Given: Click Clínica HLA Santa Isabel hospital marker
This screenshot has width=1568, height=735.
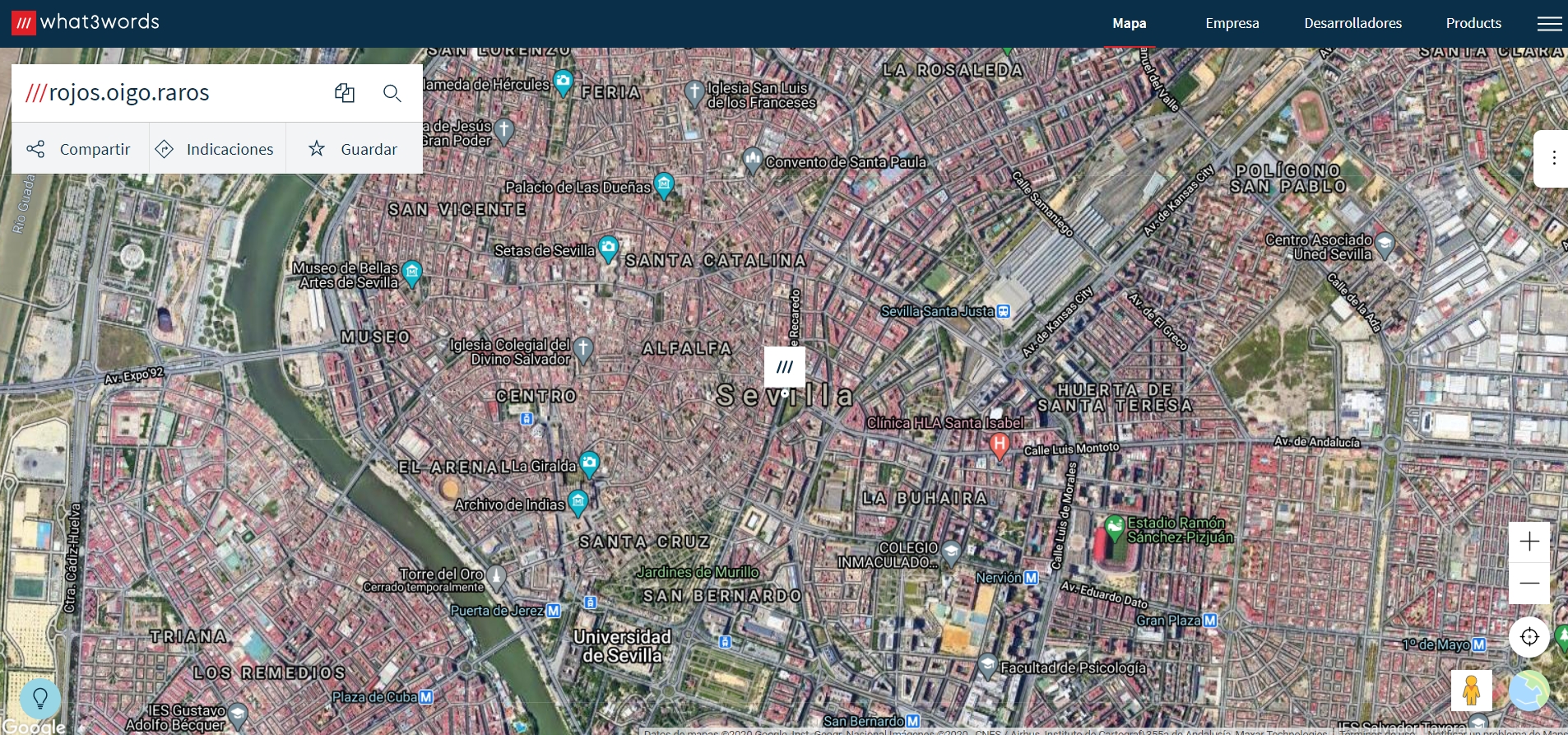Looking at the screenshot, I should pos(999,445).
